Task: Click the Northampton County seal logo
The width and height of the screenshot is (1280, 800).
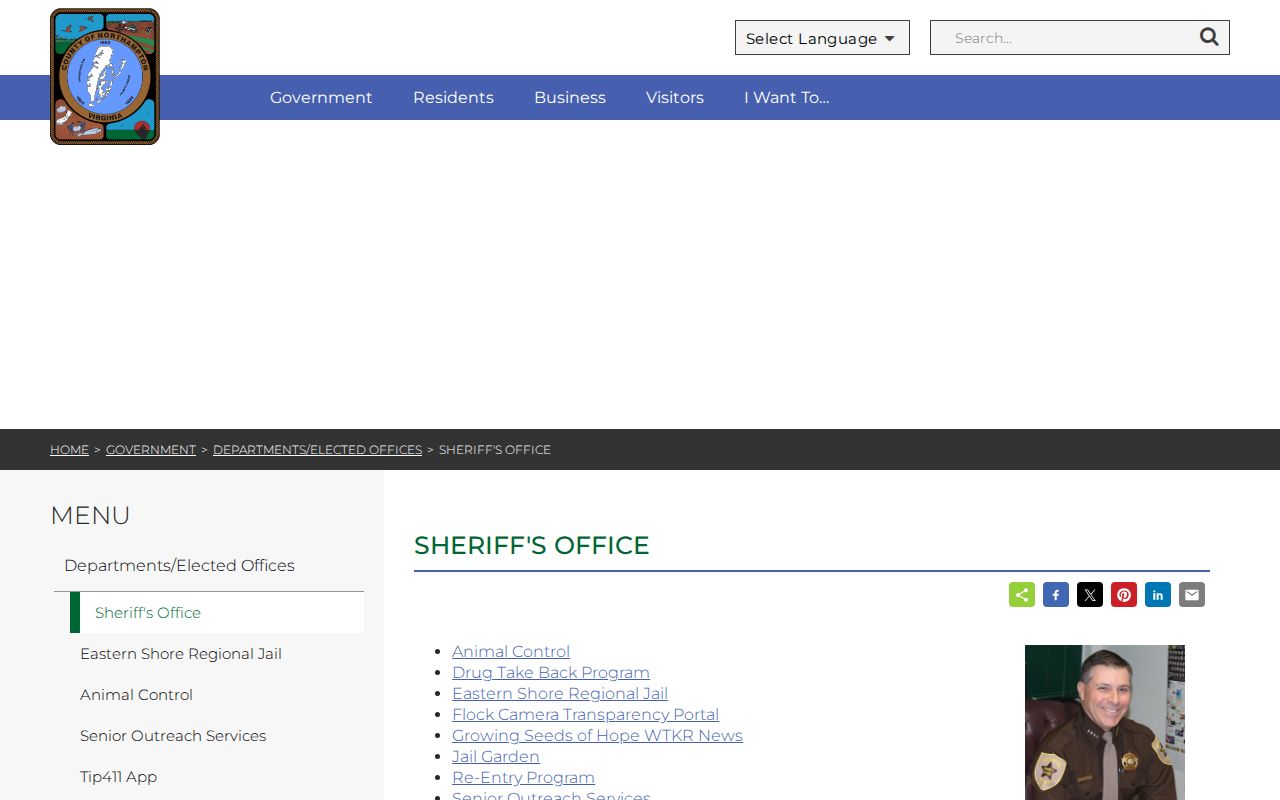Action: [x=105, y=77]
